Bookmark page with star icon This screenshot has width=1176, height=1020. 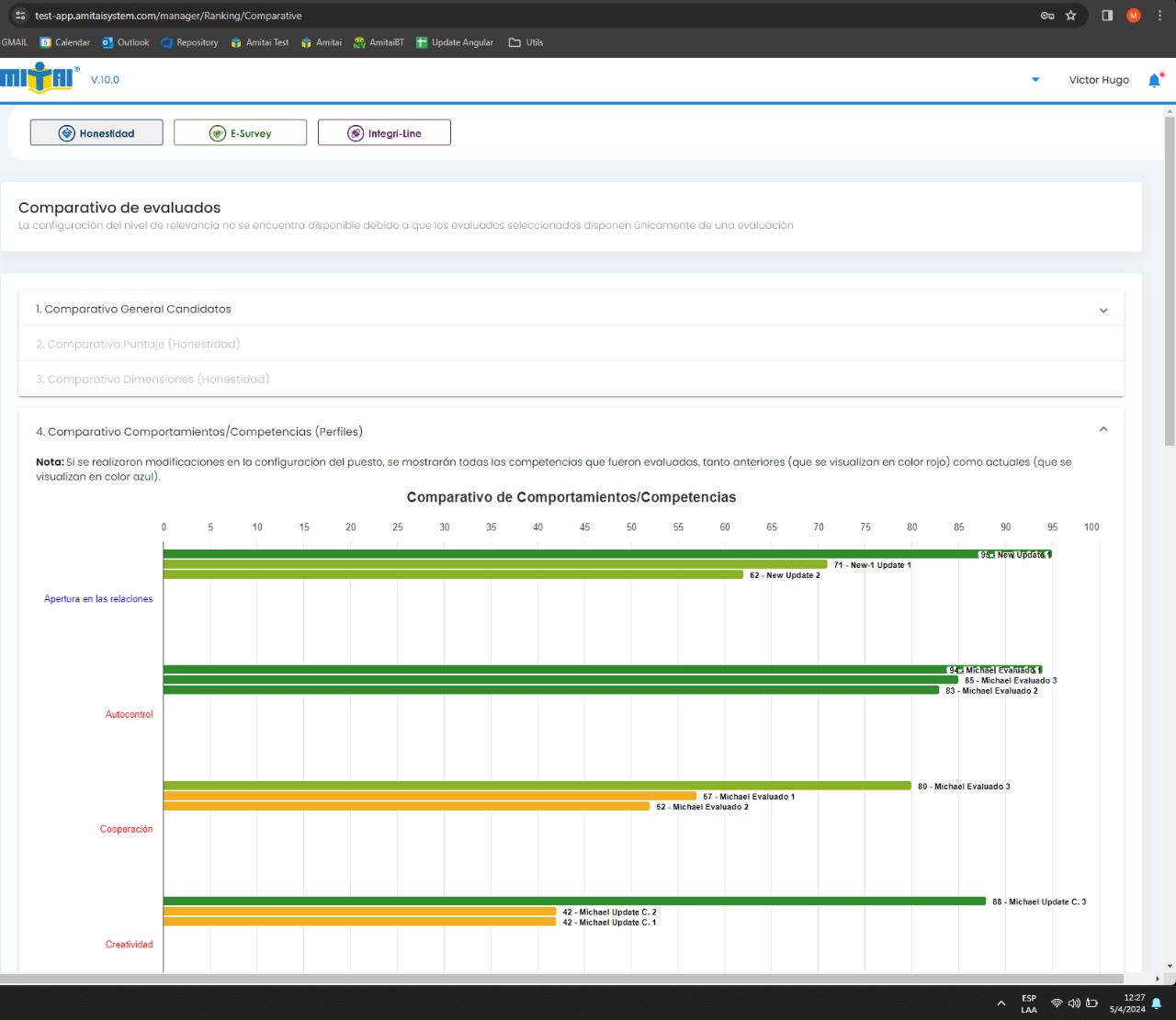(x=1070, y=16)
